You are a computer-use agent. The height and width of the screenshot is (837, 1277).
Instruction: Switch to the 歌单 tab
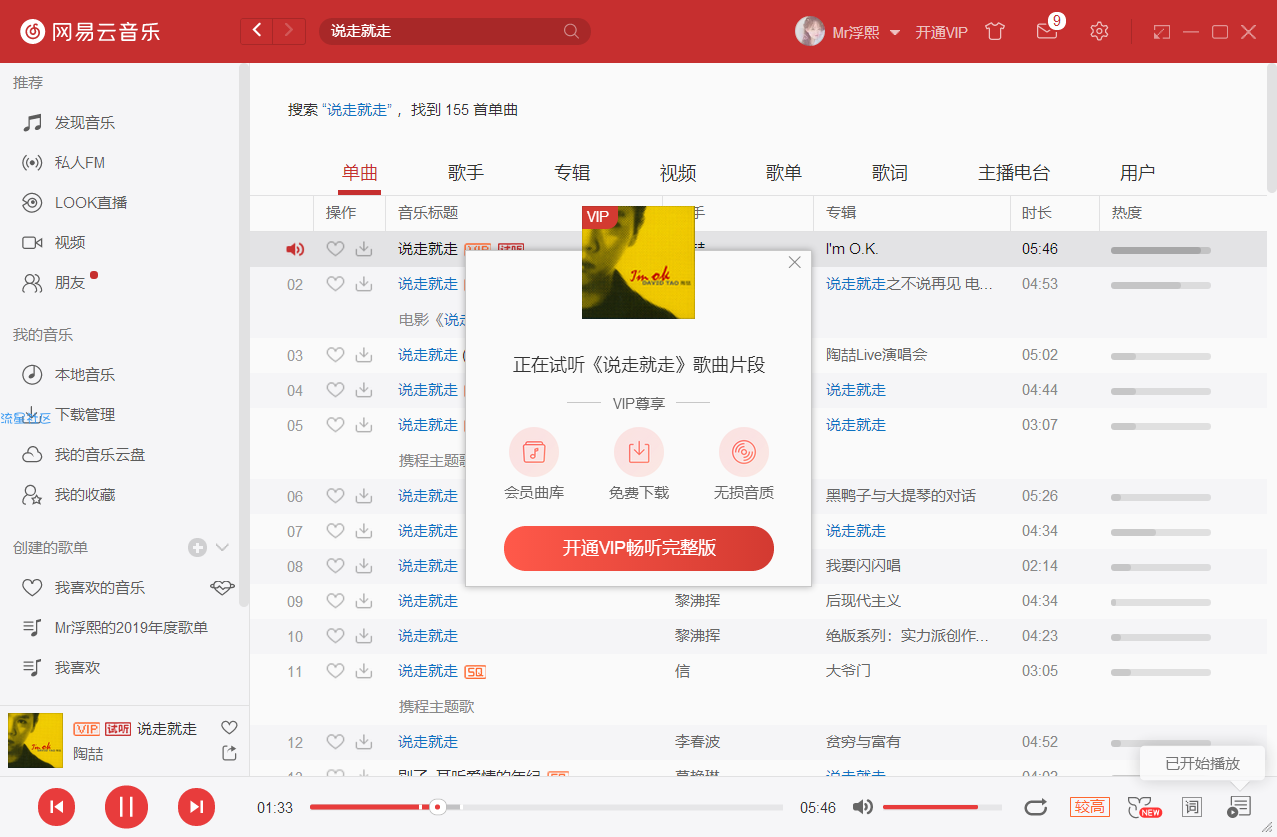tap(784, 173)
